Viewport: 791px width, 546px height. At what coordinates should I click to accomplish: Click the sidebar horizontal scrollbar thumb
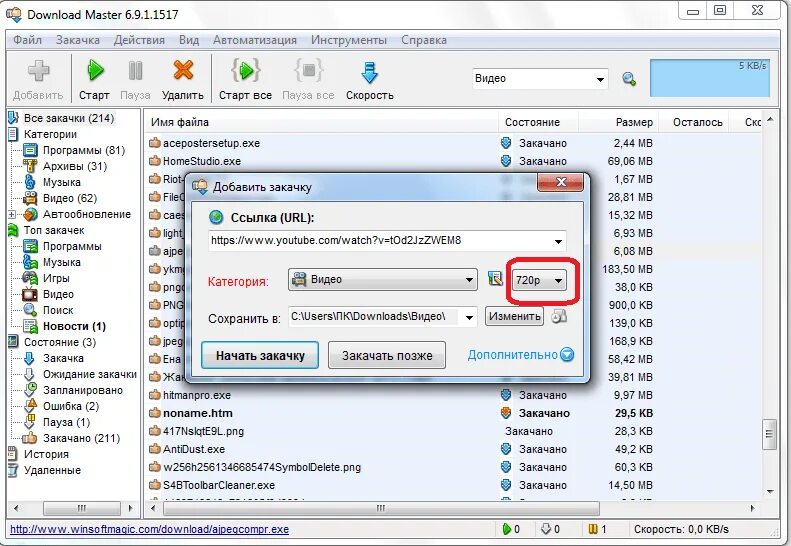coord(82,508)
